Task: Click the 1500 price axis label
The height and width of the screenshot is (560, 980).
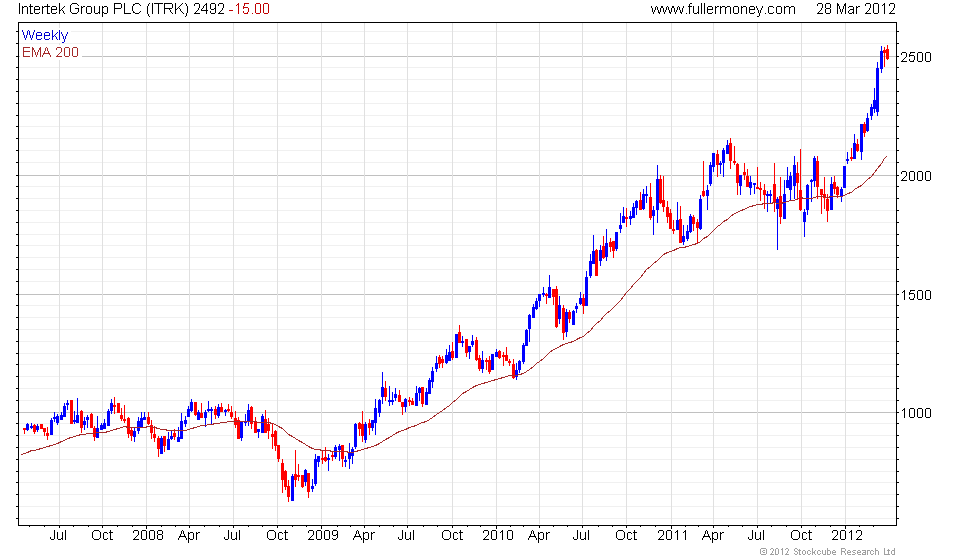Action: click(x=916, y=295)
